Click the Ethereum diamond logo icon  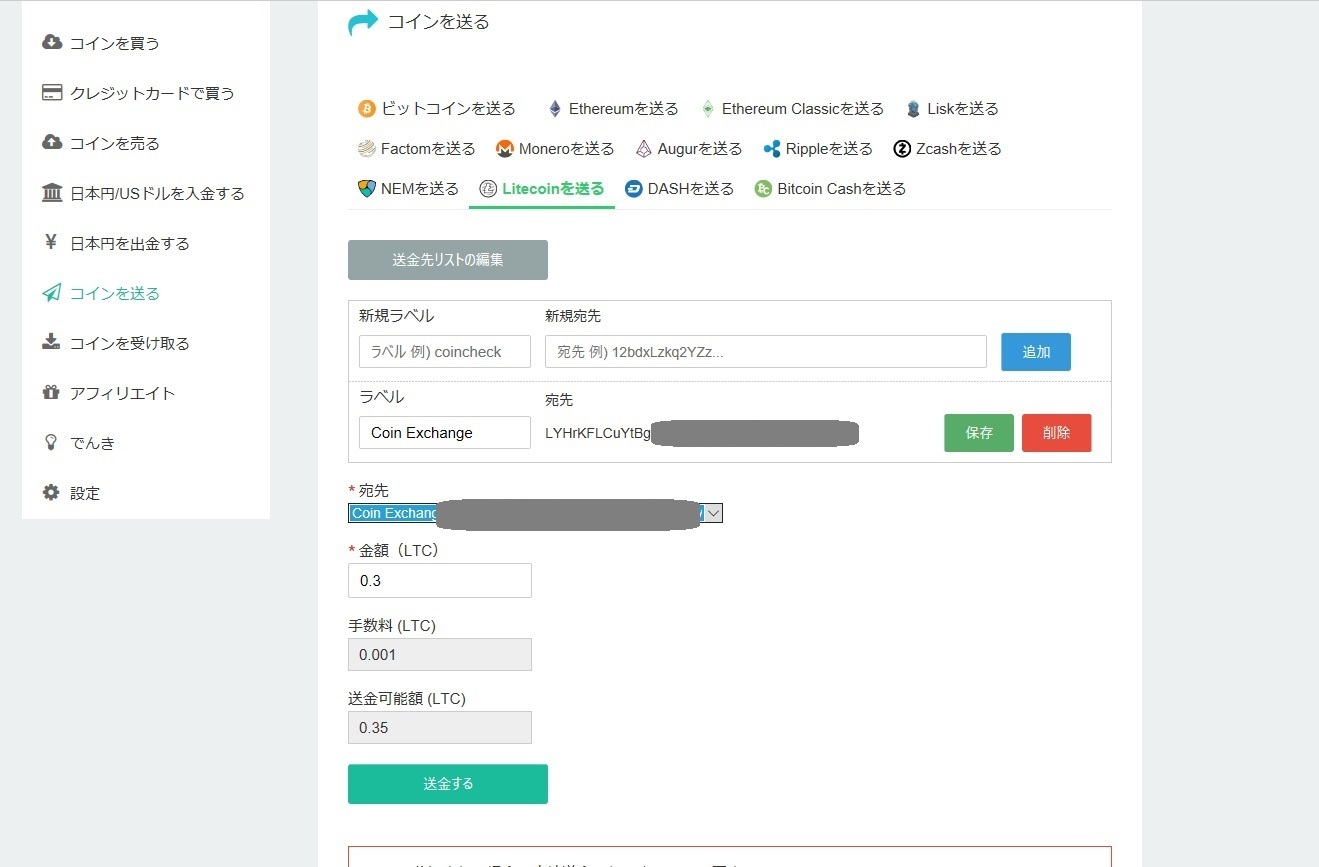554,108
